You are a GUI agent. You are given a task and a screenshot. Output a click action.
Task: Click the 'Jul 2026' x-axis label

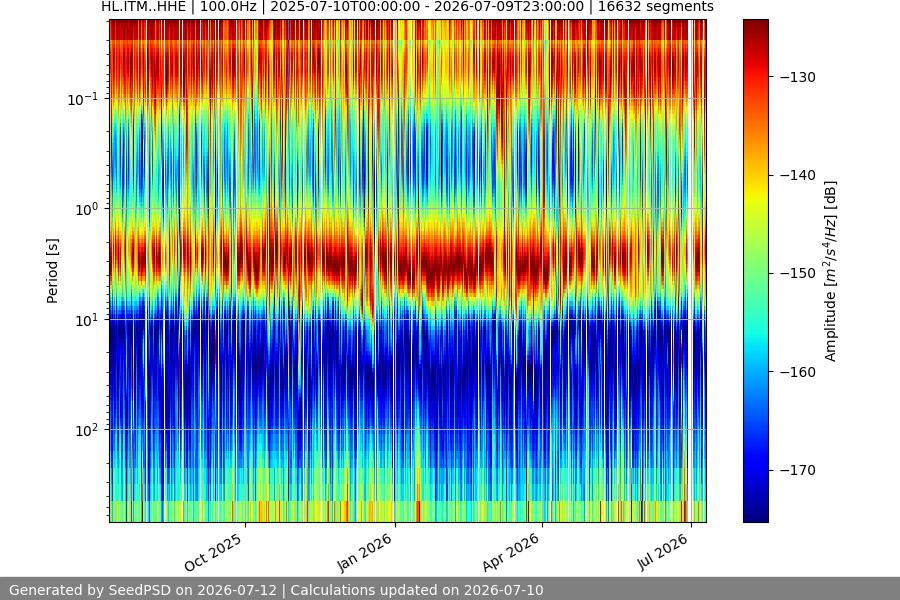click(662, 551)
